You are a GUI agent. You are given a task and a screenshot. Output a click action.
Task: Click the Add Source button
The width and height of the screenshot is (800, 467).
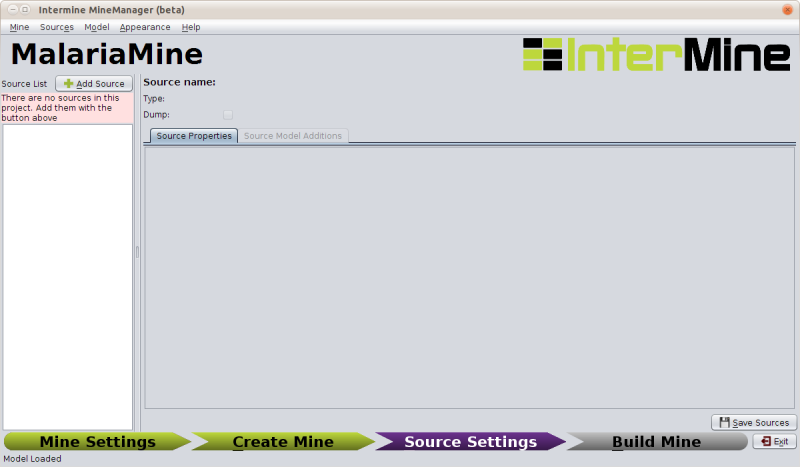pyautogui.click(x=94, y=84)
